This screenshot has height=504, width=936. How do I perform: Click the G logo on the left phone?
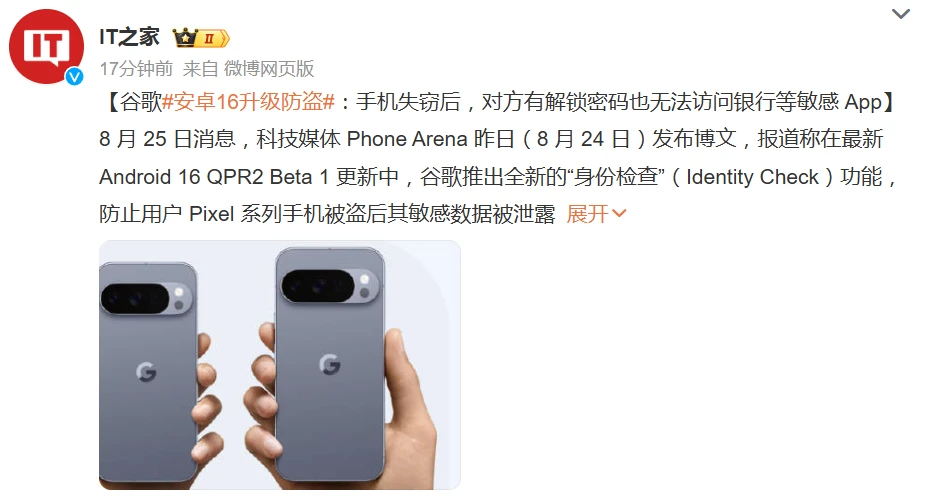pyautogui.click(x=146, y=372)
